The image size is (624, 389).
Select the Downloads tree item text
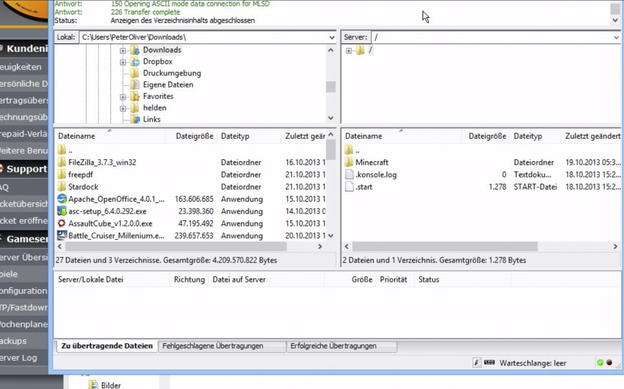[162, 50]
